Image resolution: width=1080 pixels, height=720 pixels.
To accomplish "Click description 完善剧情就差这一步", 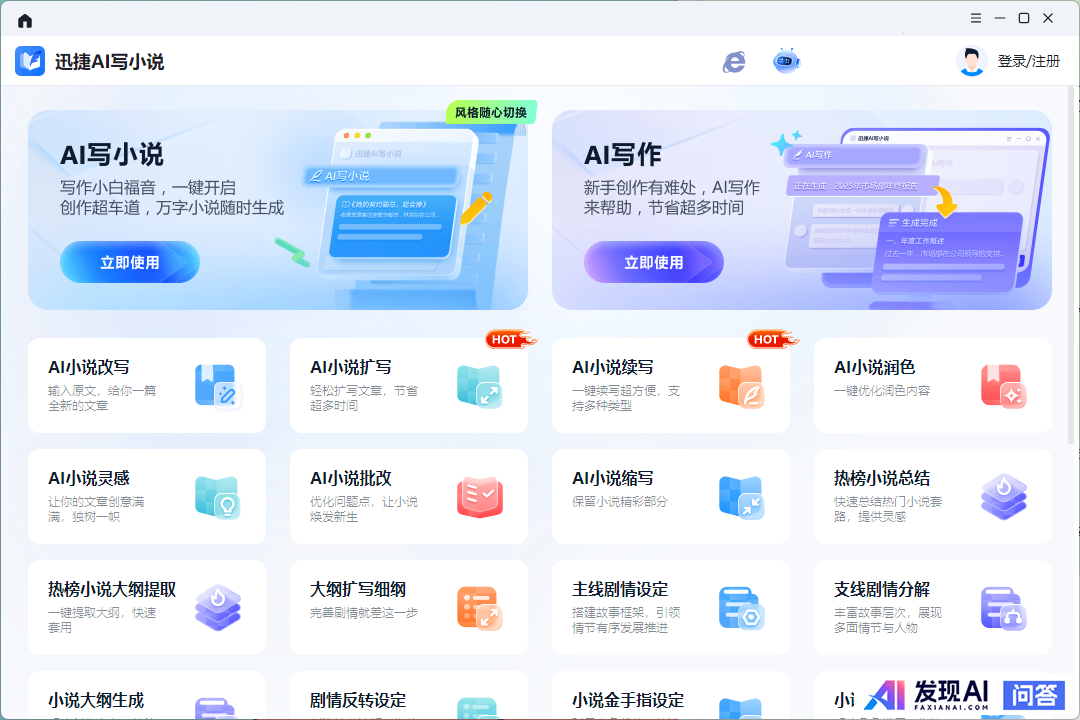I will (364, 613).
